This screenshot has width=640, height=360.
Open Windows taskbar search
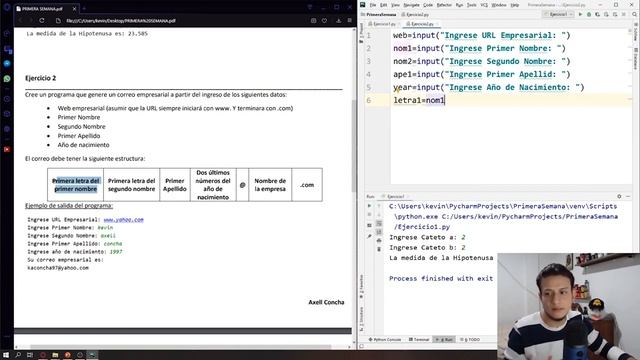pyautogui.click(x=18, y=355)
